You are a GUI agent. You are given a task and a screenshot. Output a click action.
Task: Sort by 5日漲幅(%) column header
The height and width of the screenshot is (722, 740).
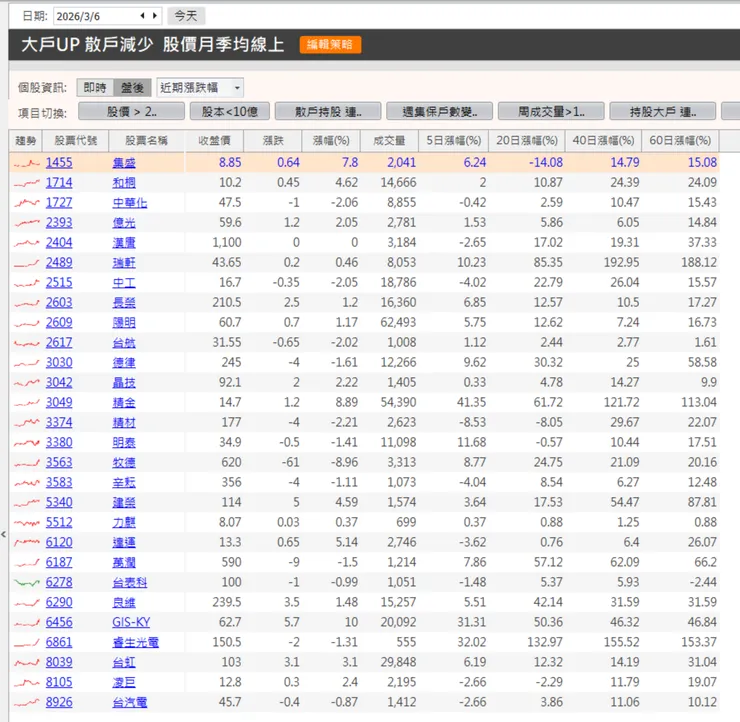(454, 141)
